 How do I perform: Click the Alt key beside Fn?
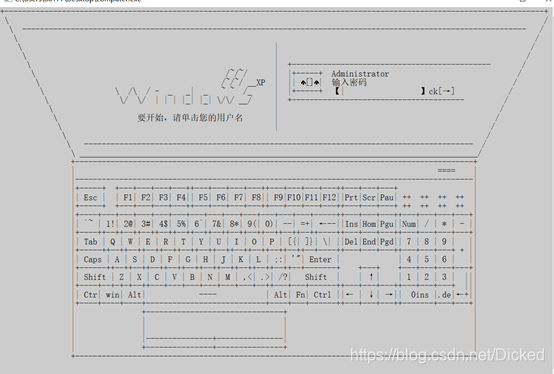point(280,295)
